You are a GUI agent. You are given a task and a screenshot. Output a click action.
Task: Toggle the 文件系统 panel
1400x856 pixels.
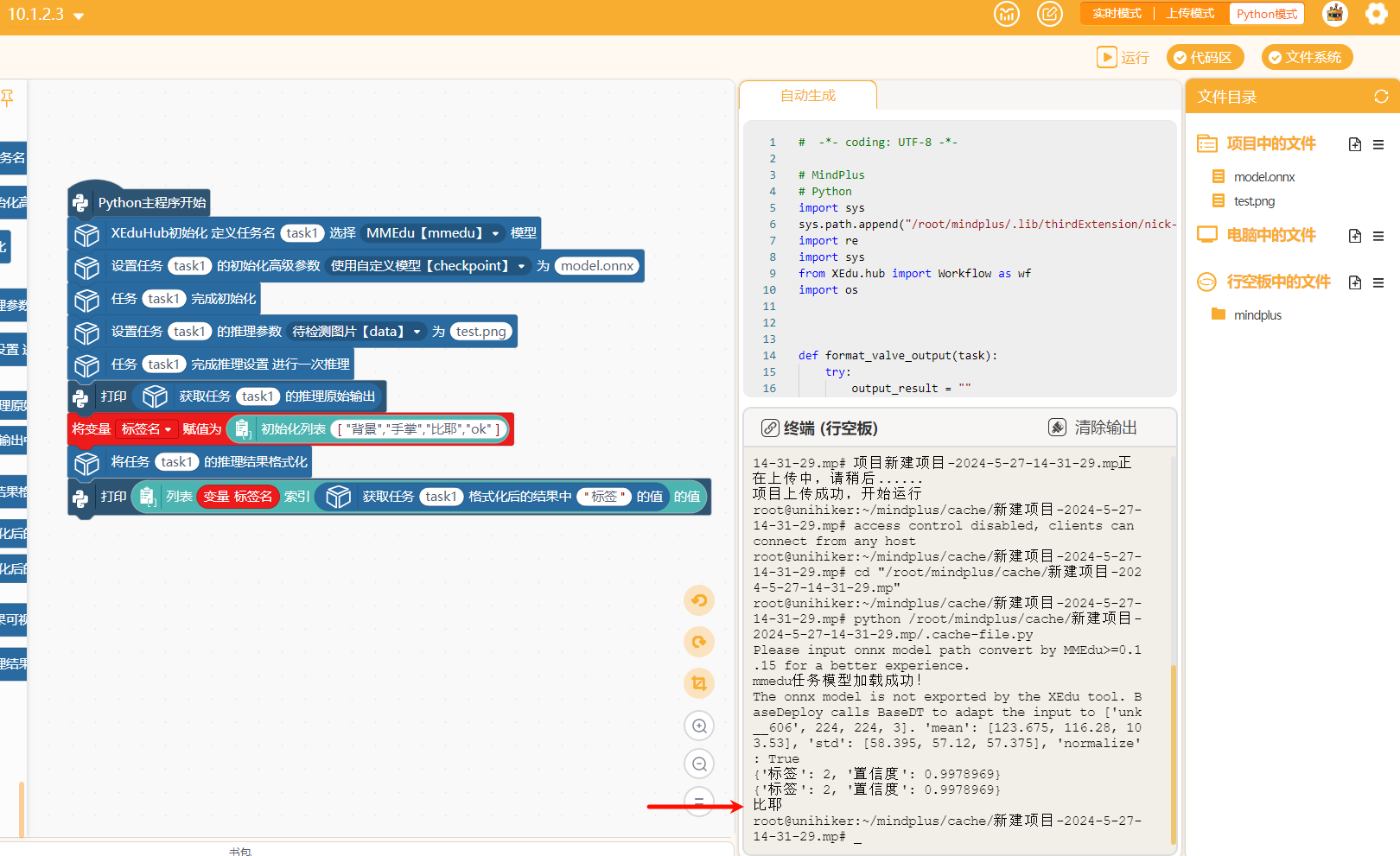coord(1307,57)
